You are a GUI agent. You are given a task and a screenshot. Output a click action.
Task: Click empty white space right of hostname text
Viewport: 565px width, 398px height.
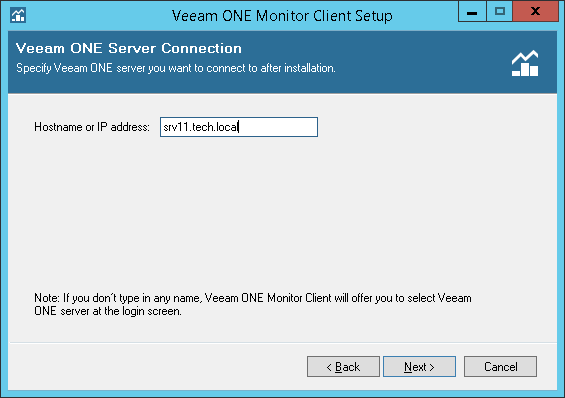click(277, 127)
